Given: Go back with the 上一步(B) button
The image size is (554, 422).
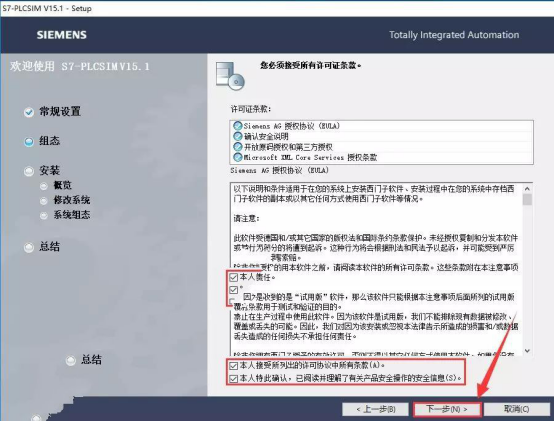Looking at the screenshot, I should 376,409.
